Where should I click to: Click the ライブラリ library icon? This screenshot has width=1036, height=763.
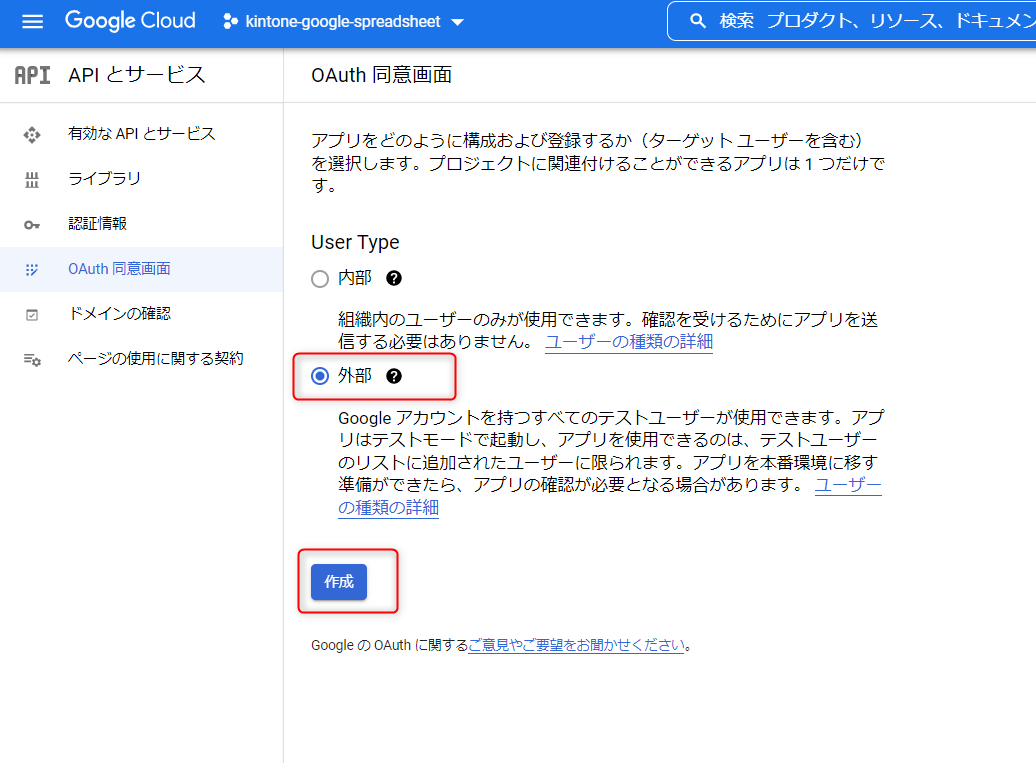tap(32, 179)
